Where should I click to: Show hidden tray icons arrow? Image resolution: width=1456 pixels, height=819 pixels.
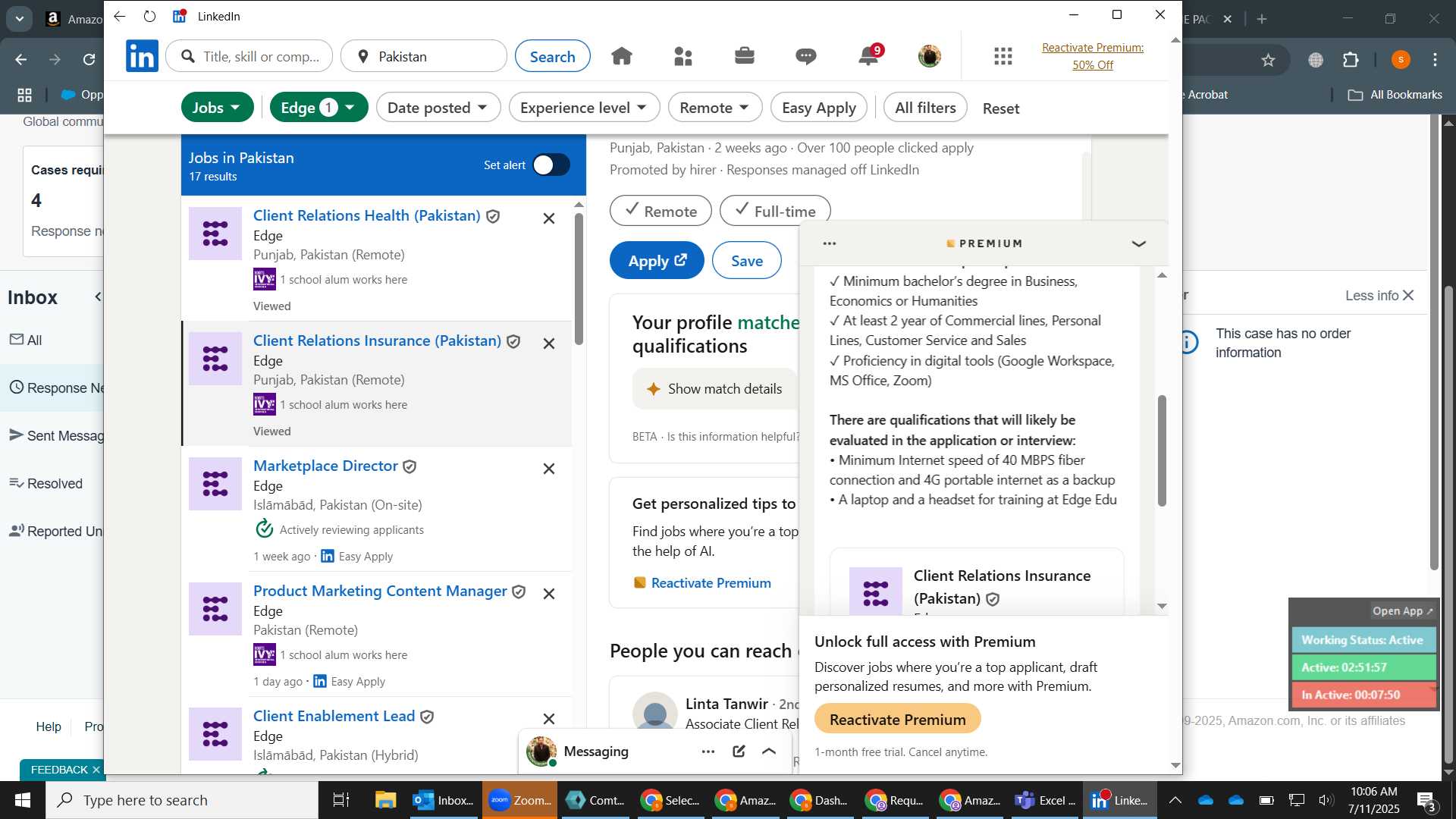coord(1175,800)
